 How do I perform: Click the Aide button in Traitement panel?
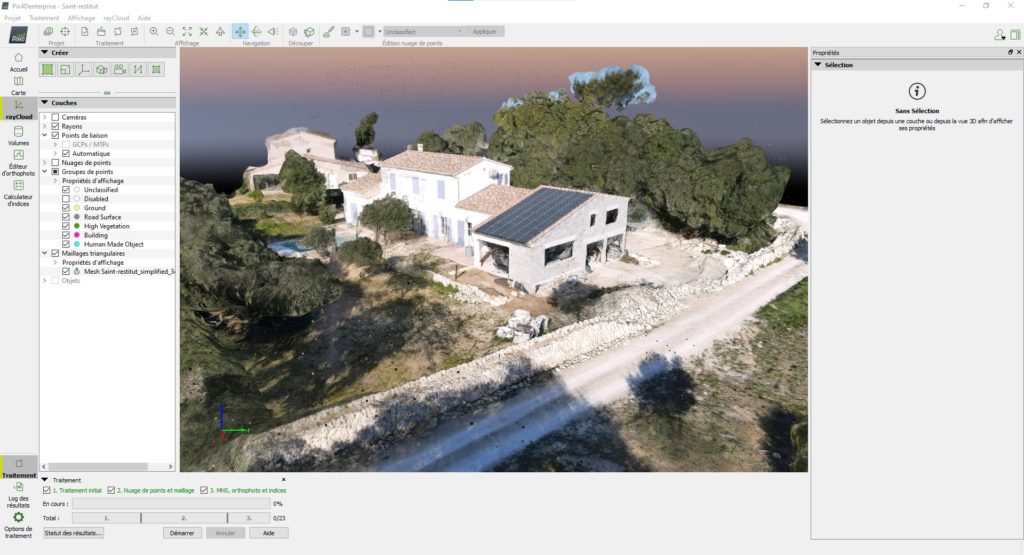coord(268,533)
